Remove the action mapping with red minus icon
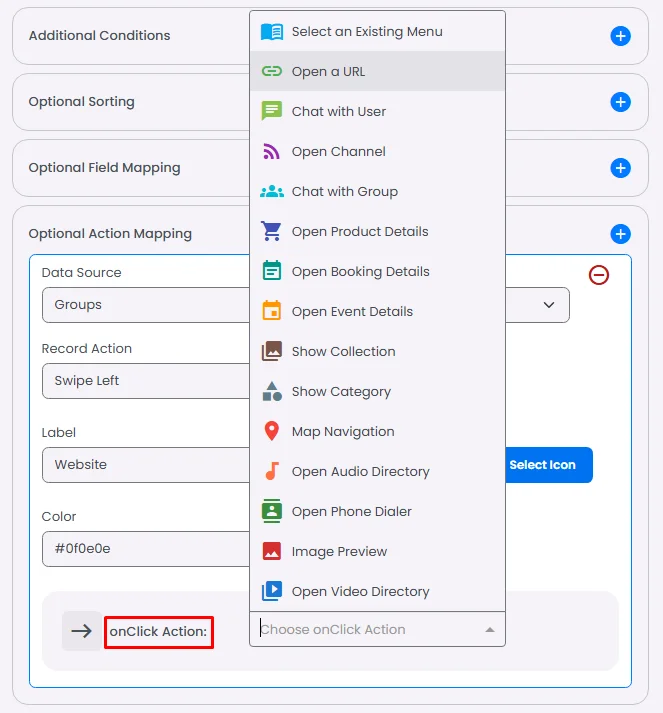Viewport: 663px width, 713px height. coord(598,275)
